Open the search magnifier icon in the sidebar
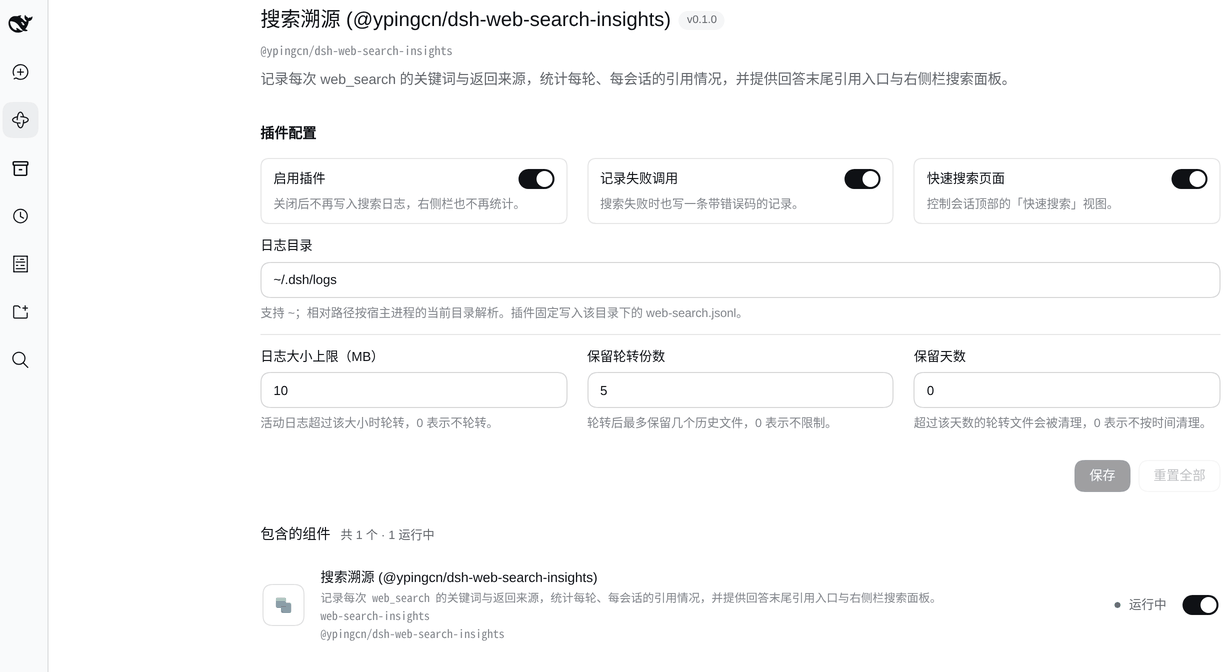The image size is (1229, 672). click(x=20, y=360)
